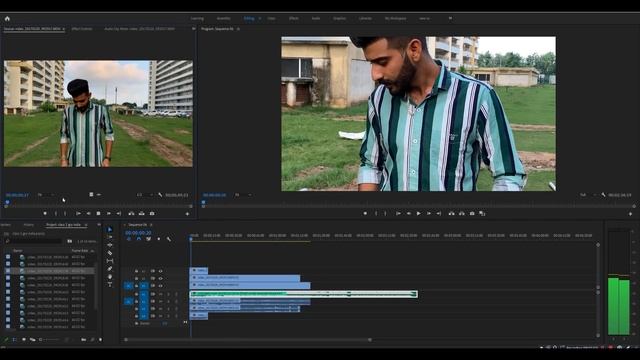Open Program monitor playback resolution dropdown
Screen dimensions: 640x360
[588, 195]
